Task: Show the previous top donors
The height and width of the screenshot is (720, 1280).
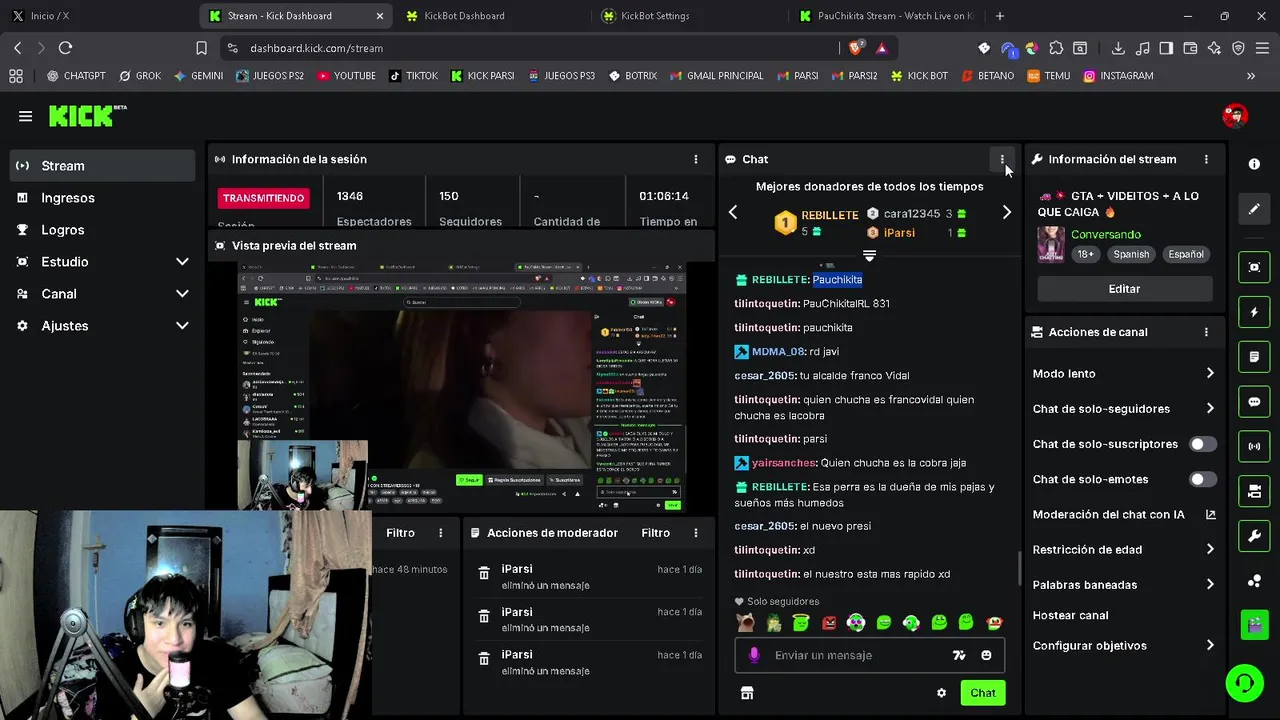Action: tap(733, 213)
